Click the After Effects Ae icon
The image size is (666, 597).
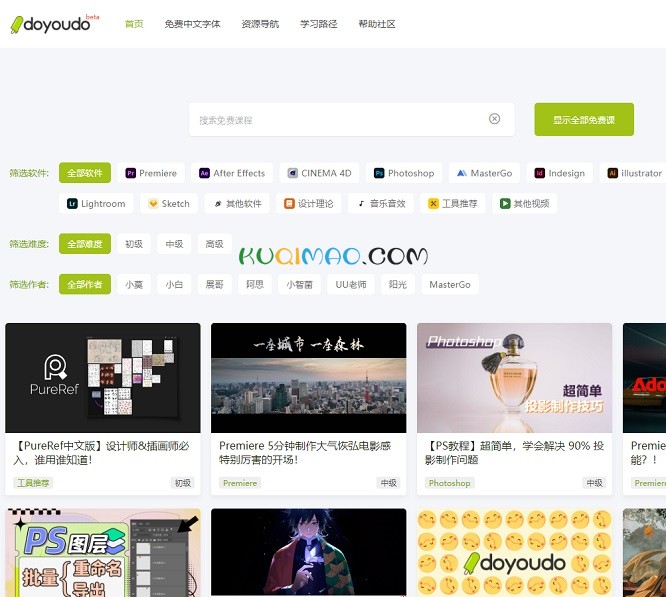pyautogui.click(x=204, y=173)
